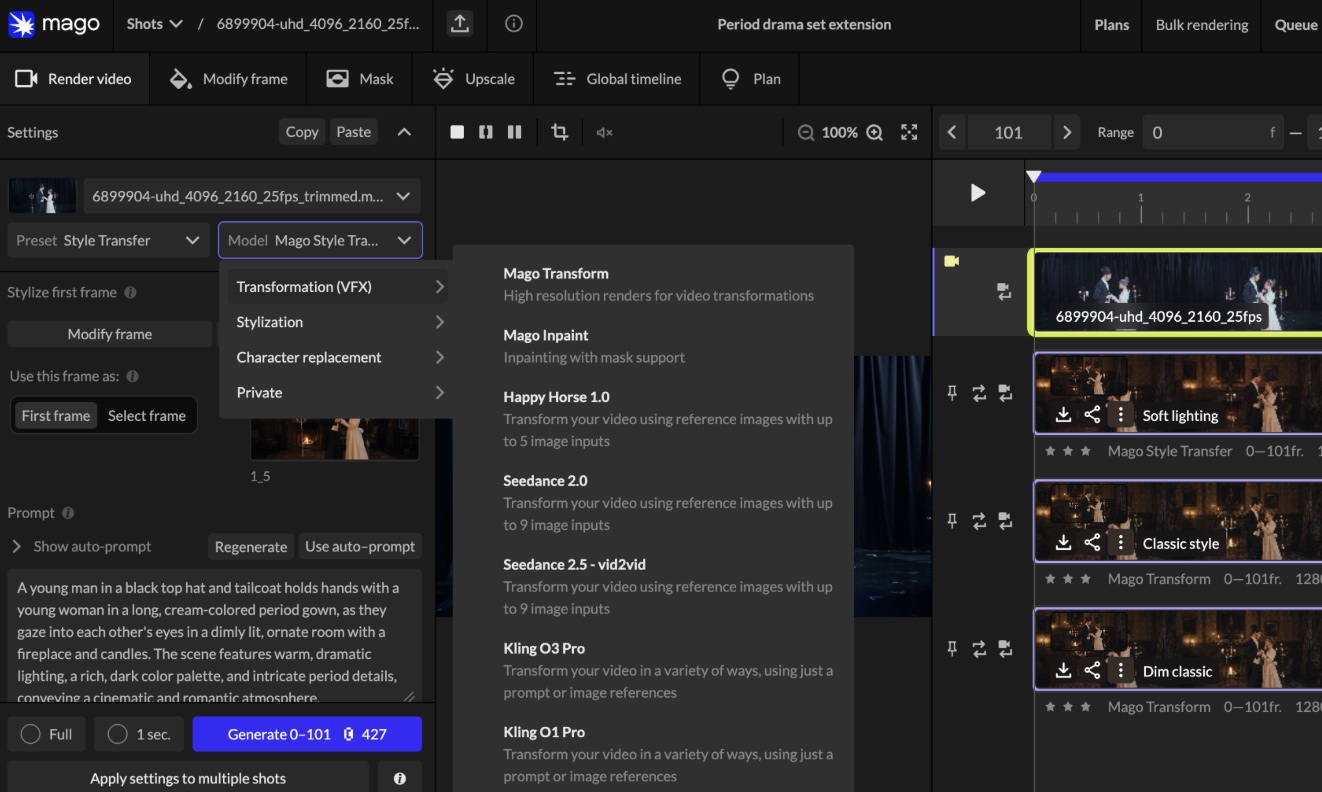
Task: Pin the Dim classic render row
Action: point(952,648)
